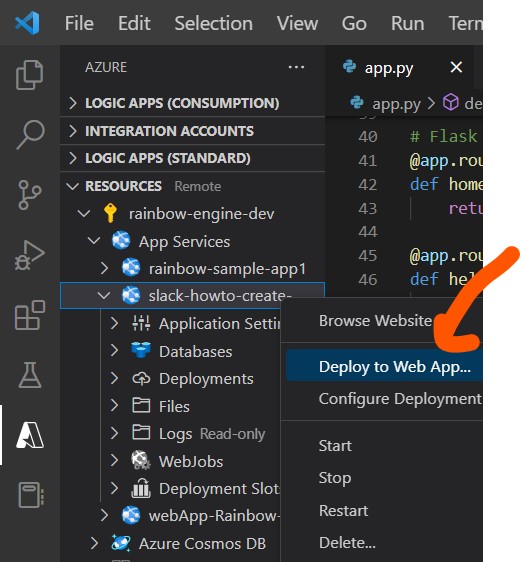Expand the Azure Cosmos DB chevron
Image resolution: width=521 pixels, height=562 pixels.
94,543
